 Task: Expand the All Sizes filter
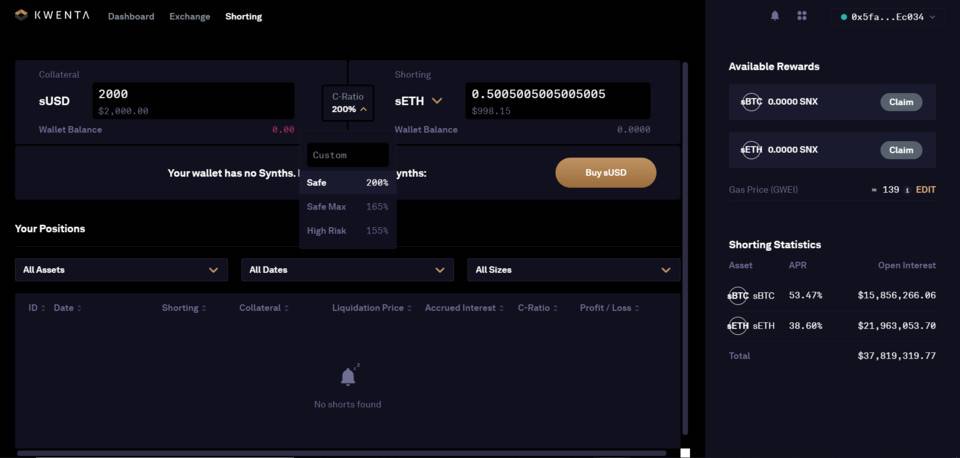[574, 269]
